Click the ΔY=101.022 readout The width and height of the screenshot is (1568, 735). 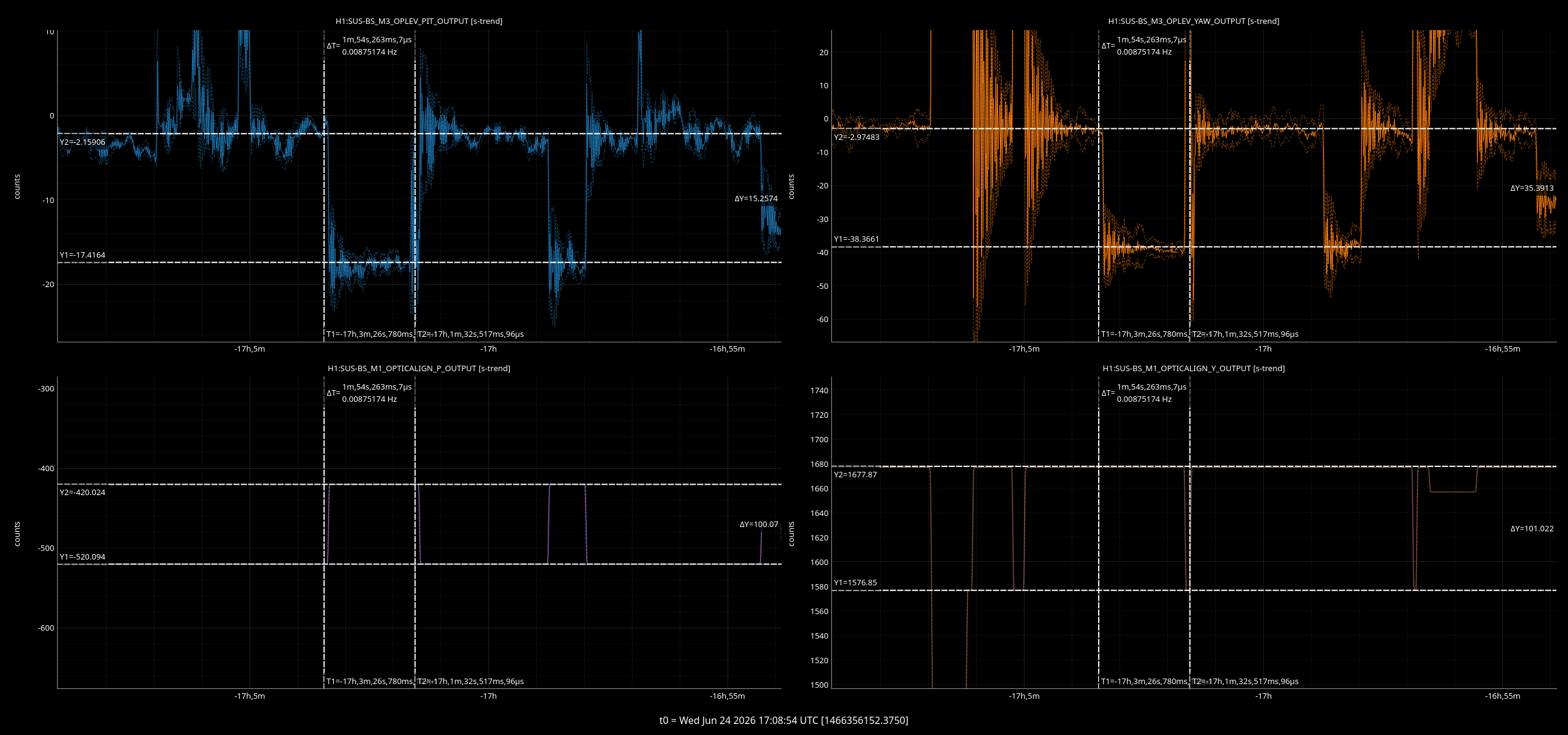click(x=1532, y=528)
